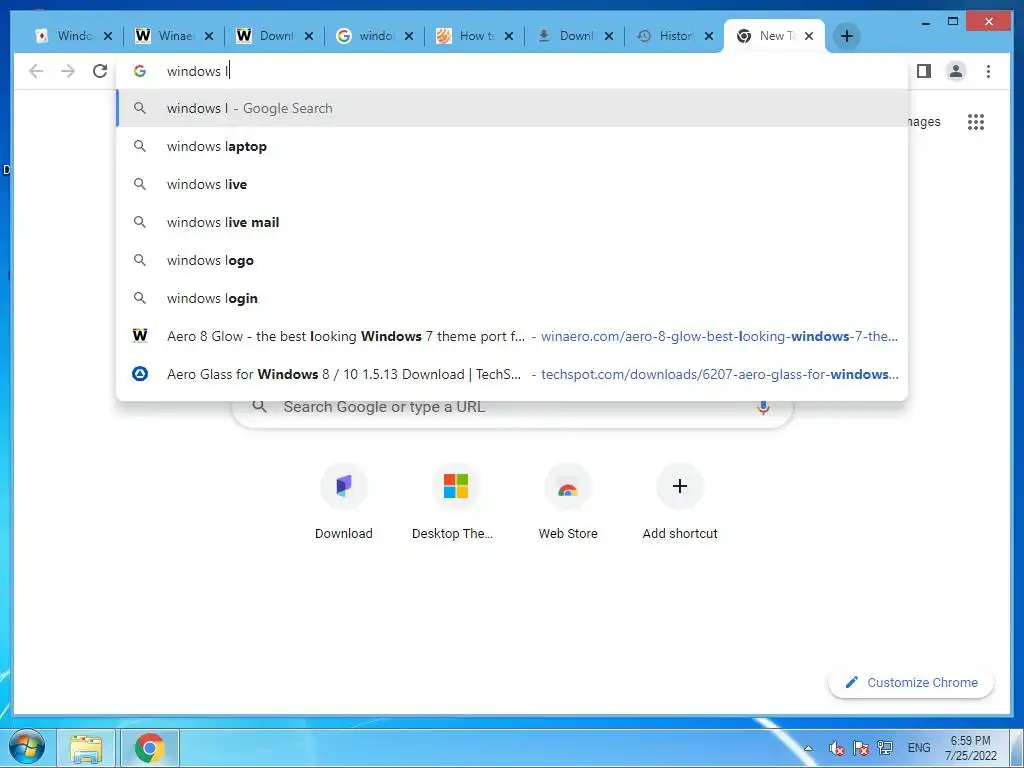Open the Chrome three-dot menu
Screen dimensions: 1024x768
988,71
